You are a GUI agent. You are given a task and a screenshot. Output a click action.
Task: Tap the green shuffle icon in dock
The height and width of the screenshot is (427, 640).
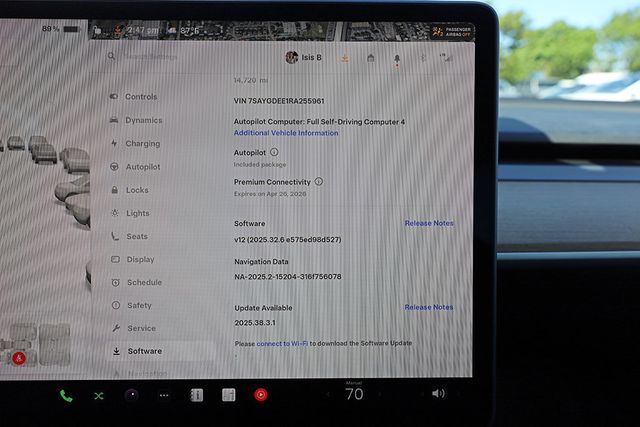click(x=99, y=395)
